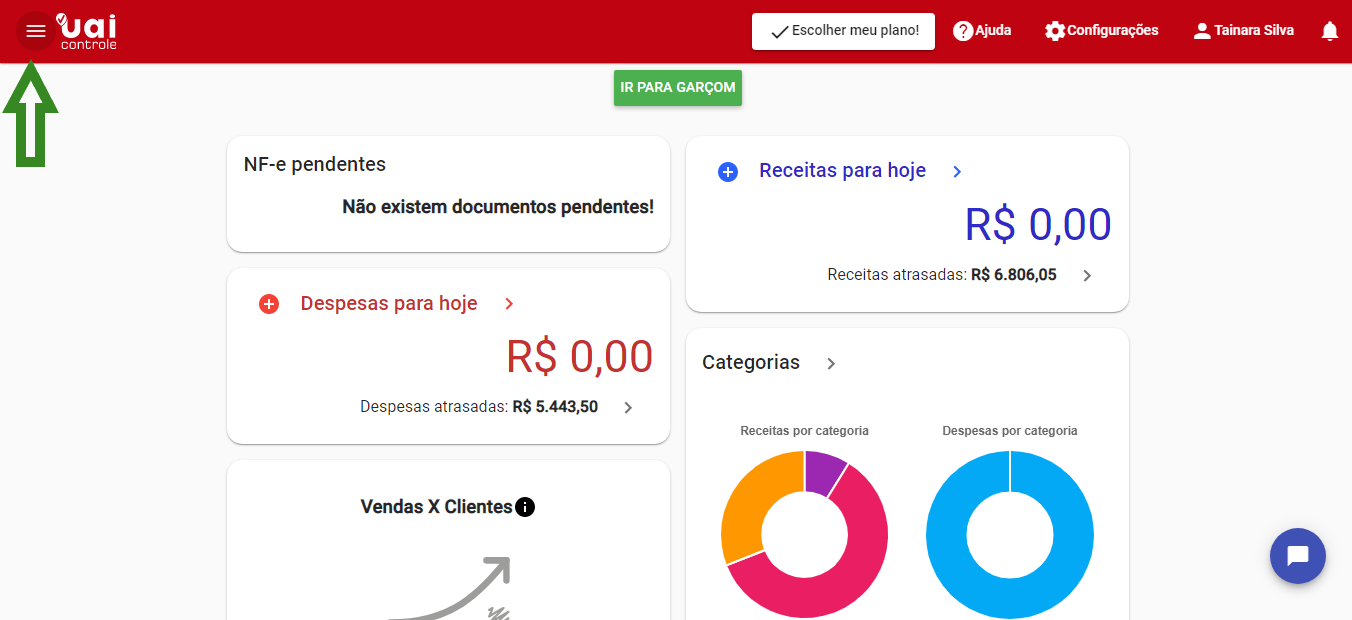
Task: Add new receita with blue plus icon
Action: tap(728, 172)
